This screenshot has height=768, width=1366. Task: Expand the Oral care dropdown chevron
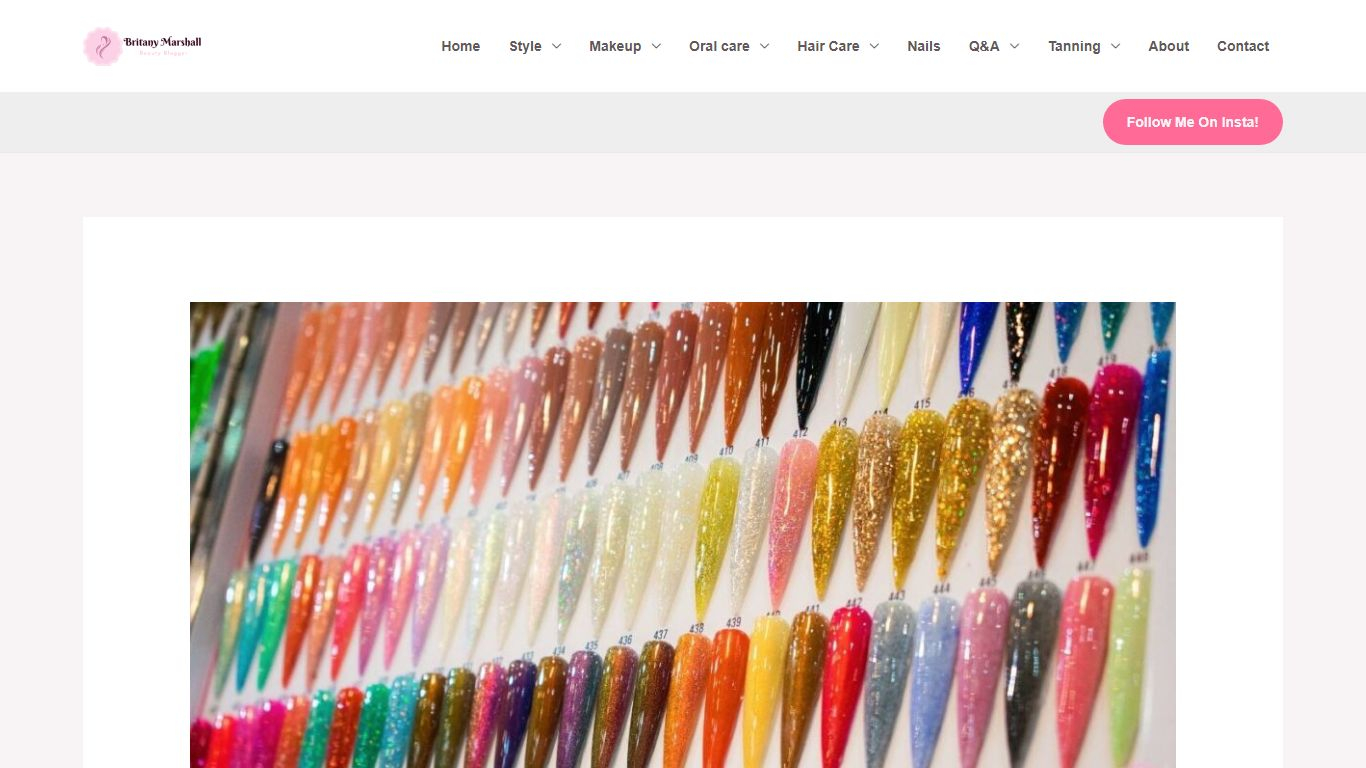tap(764, 46)
